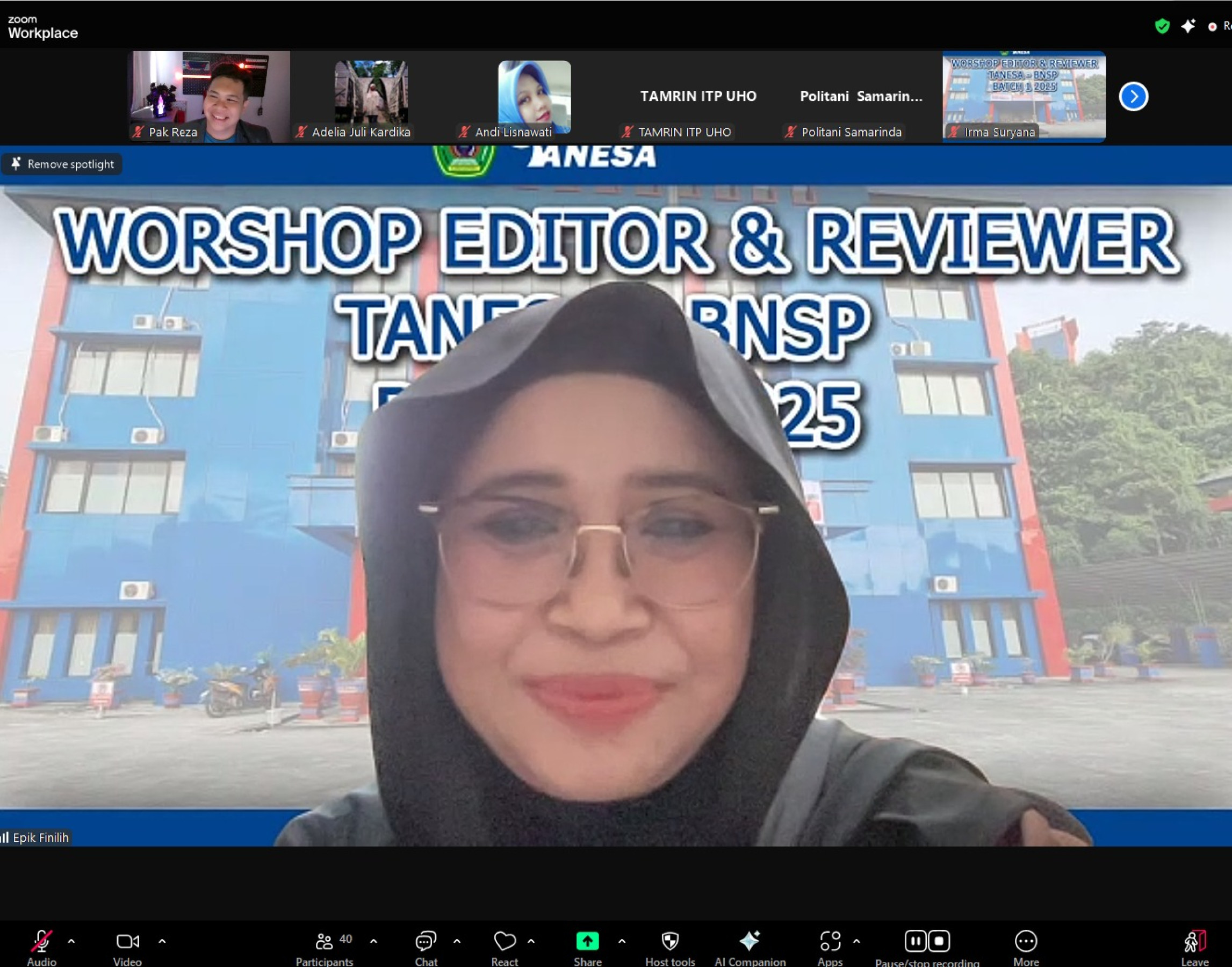Open the More options menu

[x=1026, y=941]
